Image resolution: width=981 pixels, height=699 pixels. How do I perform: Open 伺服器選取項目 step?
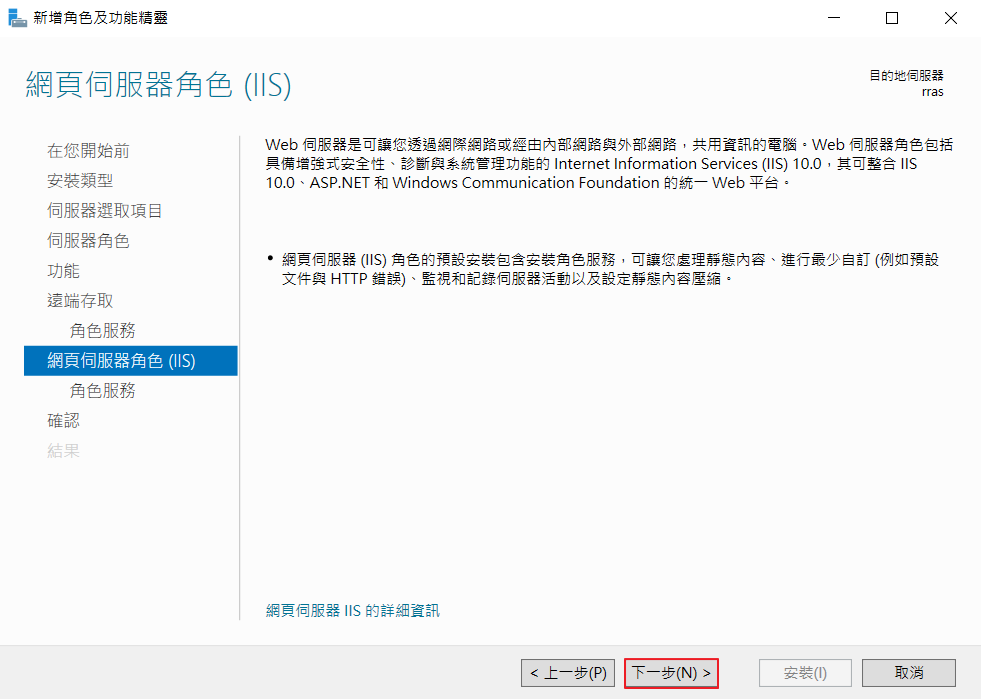coord(104,211)
